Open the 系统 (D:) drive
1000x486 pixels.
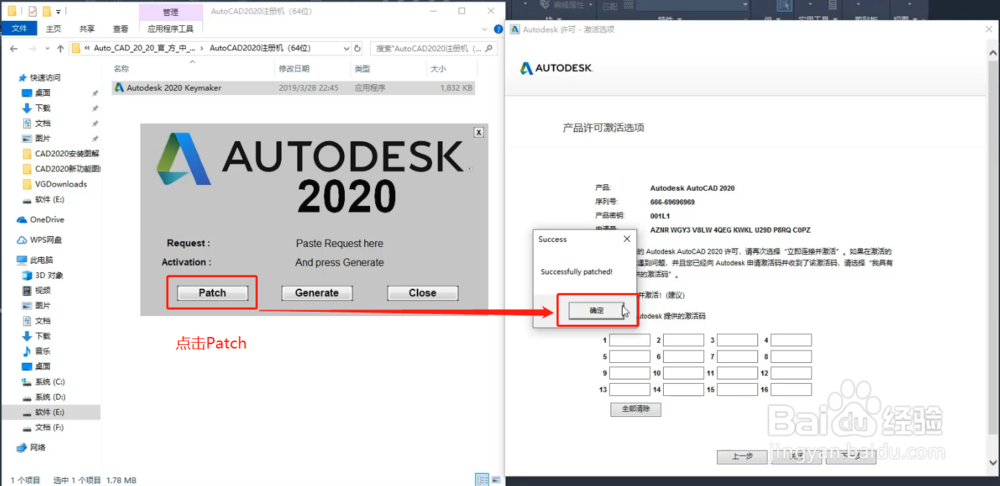tap(50, 397)
